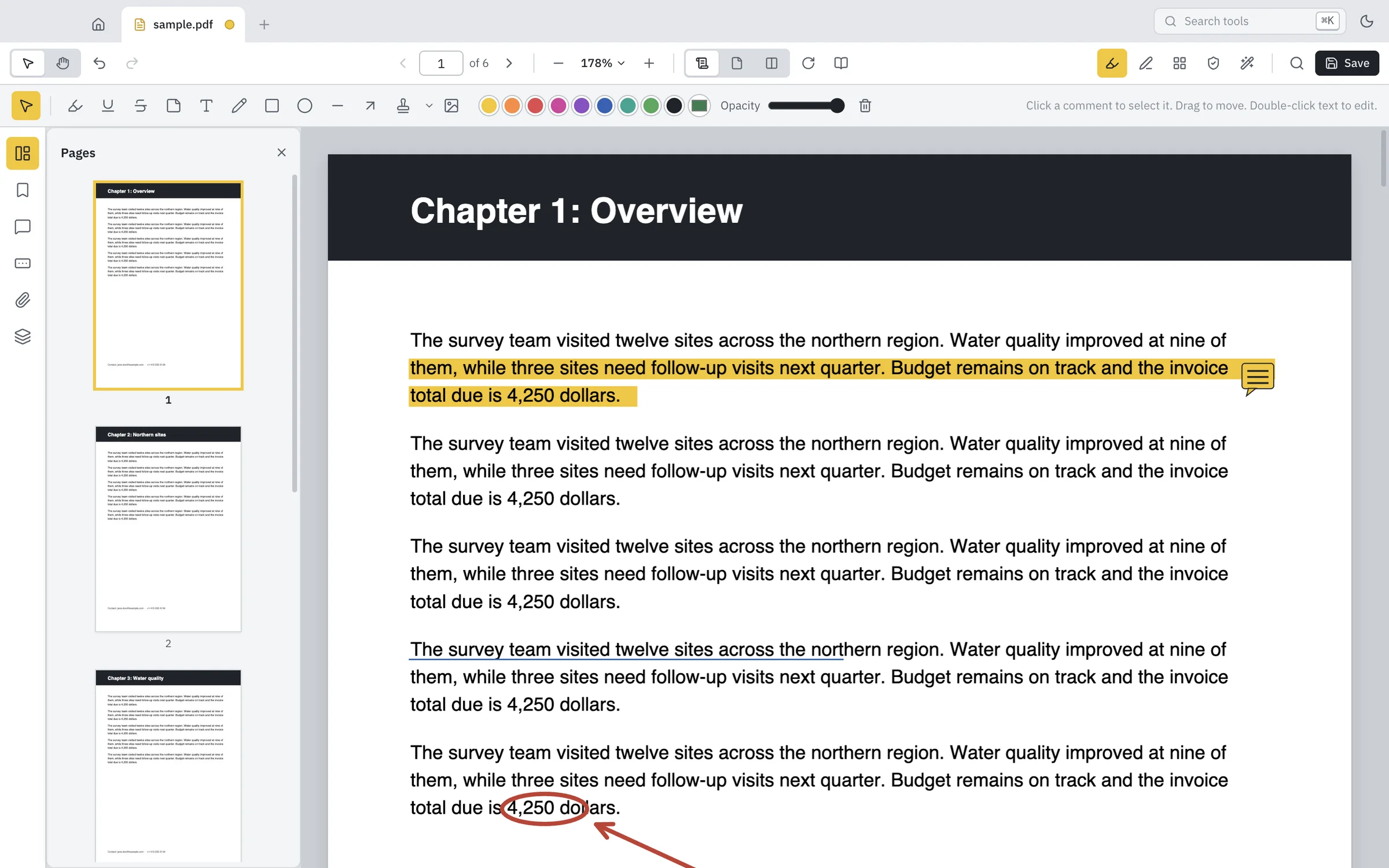The height and width of the screenshot is (868, 1389).
Task: Go to the next page chevron
Action: (x=509, y=63)
